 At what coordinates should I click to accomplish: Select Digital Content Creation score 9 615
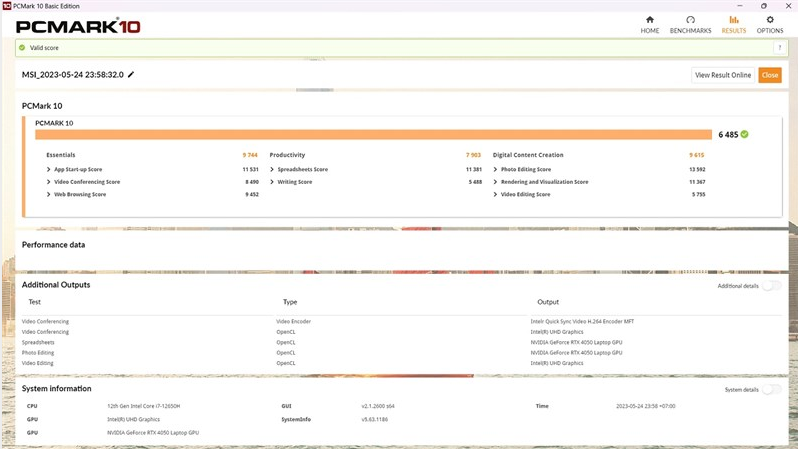coord(697,155)
